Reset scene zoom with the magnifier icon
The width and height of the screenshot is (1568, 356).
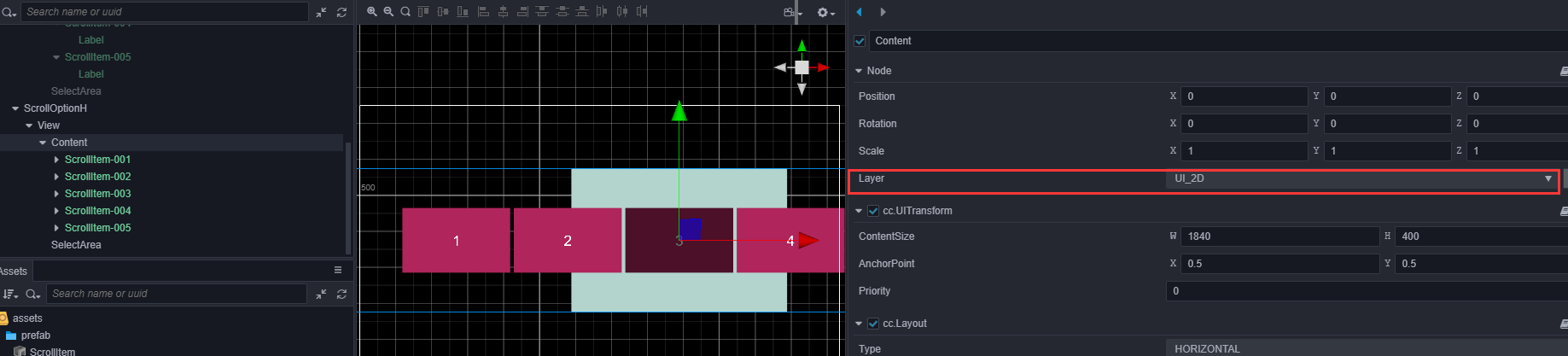(405, 12)
